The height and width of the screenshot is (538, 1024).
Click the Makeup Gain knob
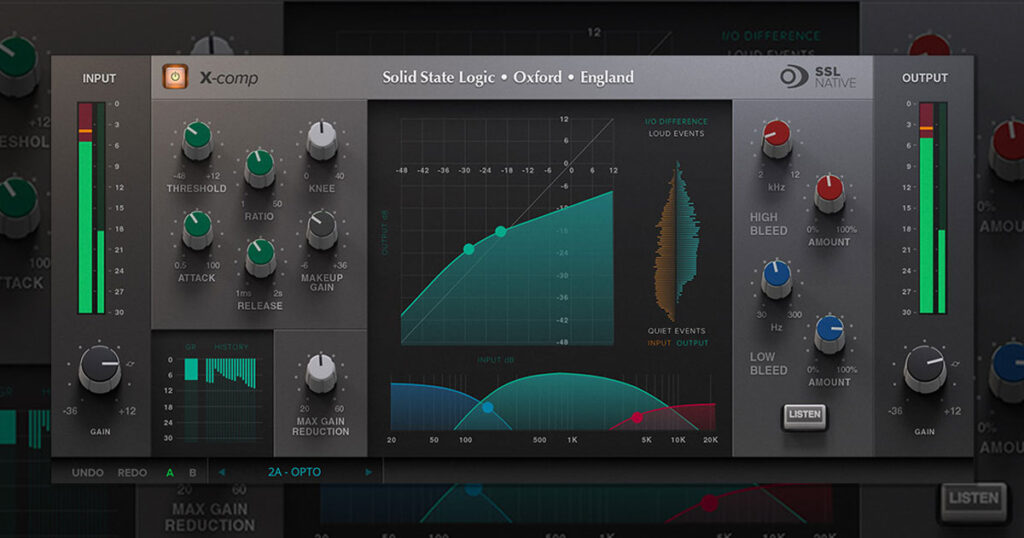pyautogui.click(x=322, y=229)
